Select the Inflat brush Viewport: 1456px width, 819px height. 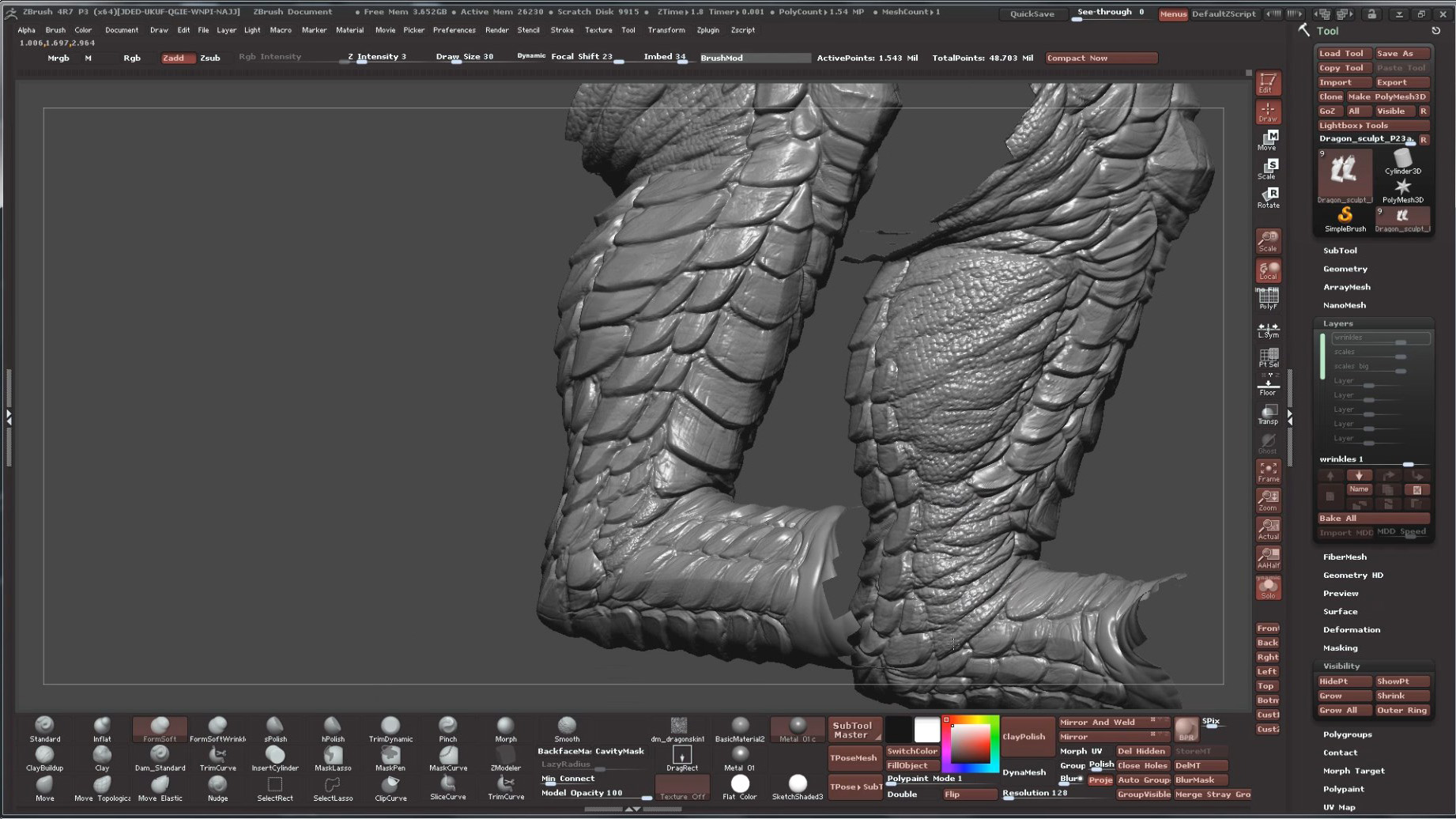point(102,729)
